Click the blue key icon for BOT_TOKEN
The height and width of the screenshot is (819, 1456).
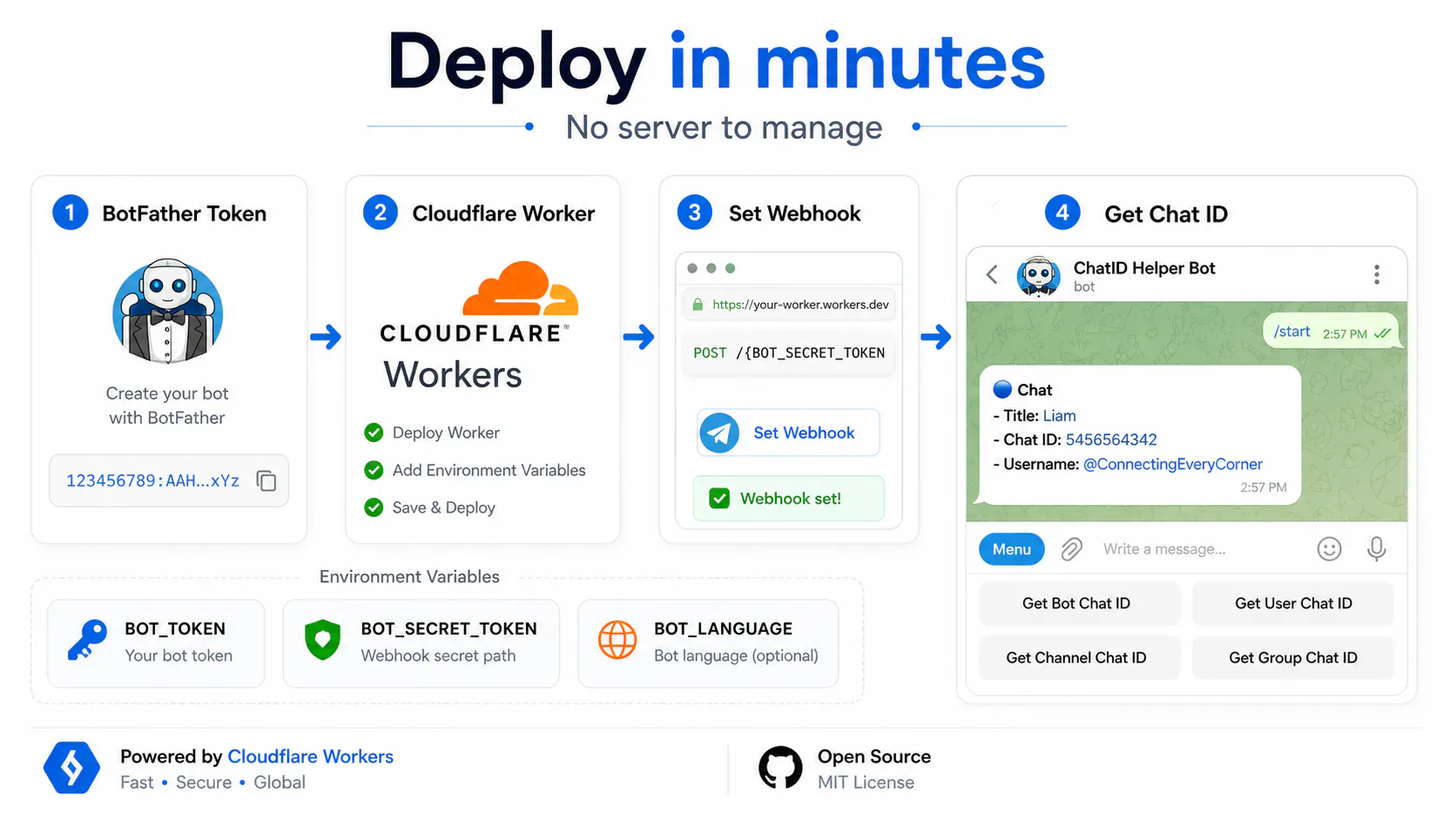tap(87, 641)
